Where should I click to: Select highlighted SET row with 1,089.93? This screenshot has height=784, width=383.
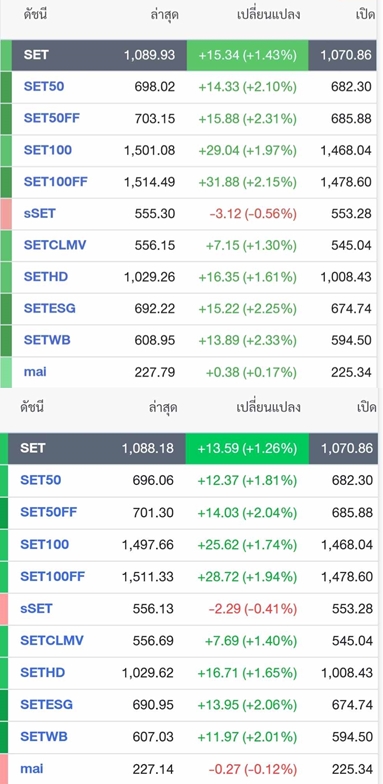[194, 55]
